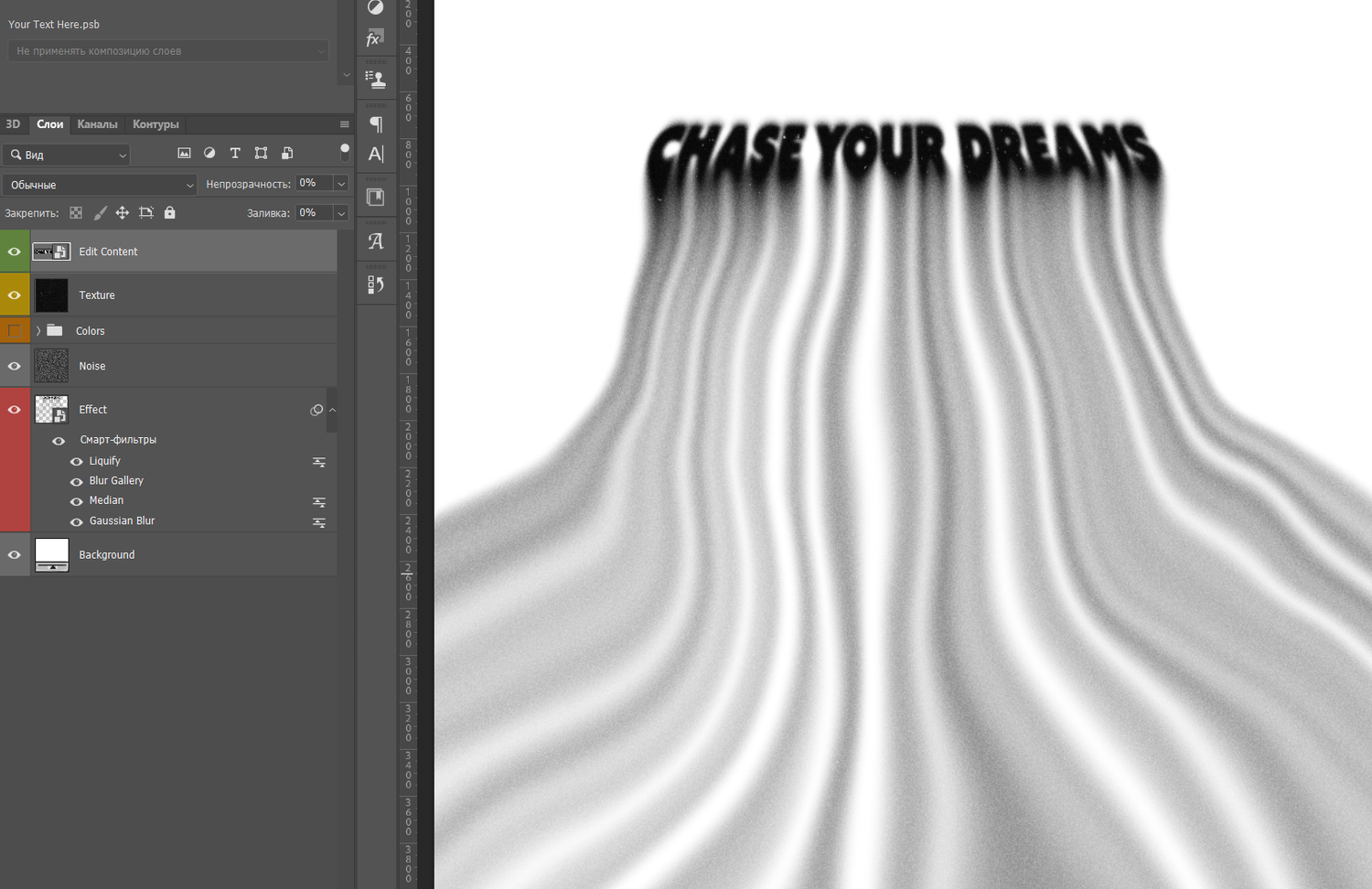This screenshot has width=1372, height=889.
Task: Disable the Liquify smart filter
Action: (x=77, y=462)
